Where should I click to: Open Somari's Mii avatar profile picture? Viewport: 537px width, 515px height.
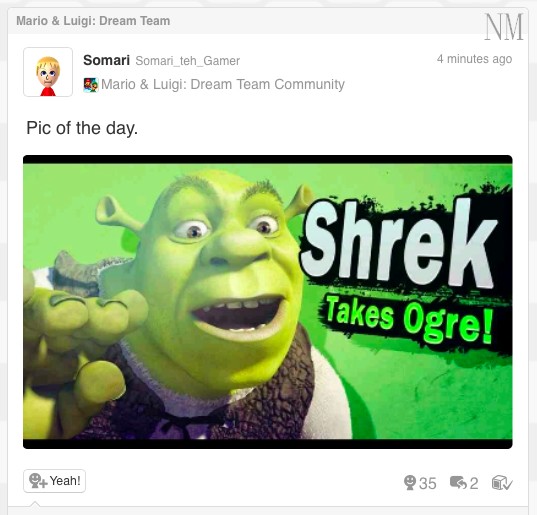(x=48, y=72)
